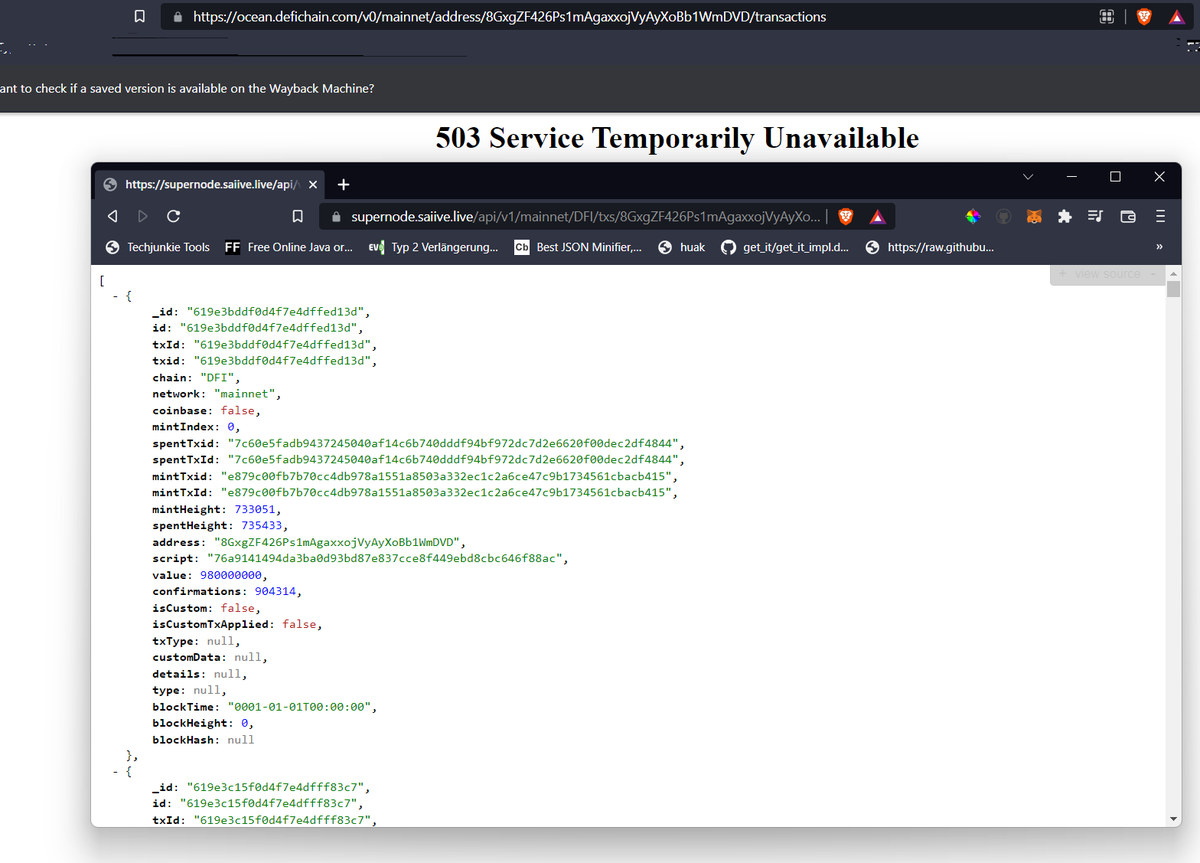Open the Techjunkie Tools bookmark
Screen dimensions: 1200x863
(x=158, y=247)
